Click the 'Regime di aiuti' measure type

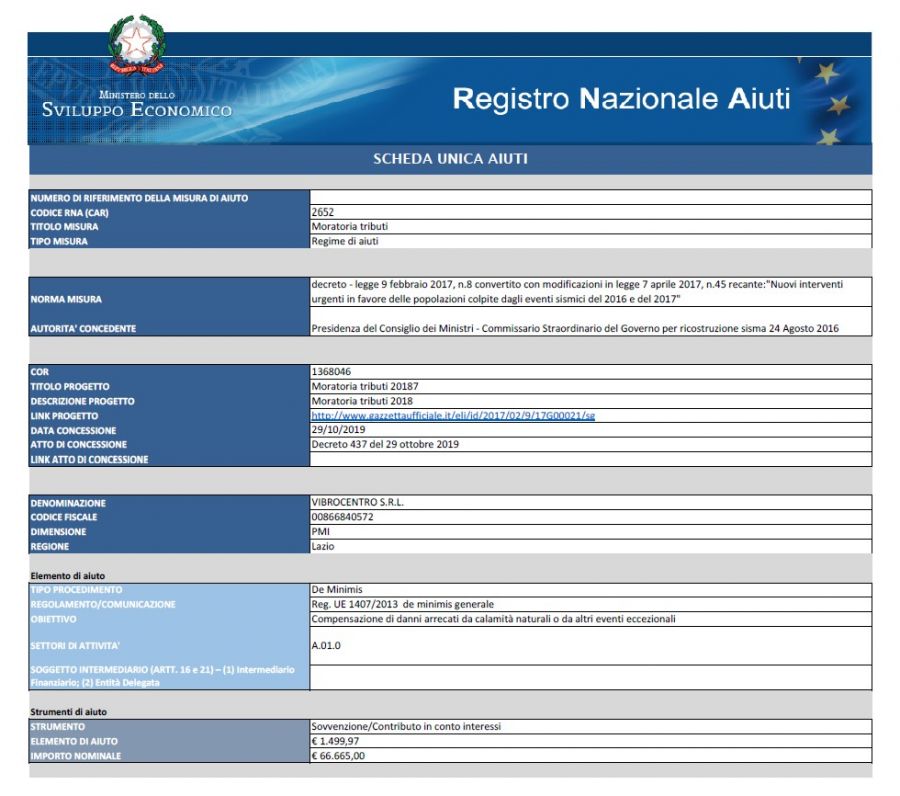345,241
